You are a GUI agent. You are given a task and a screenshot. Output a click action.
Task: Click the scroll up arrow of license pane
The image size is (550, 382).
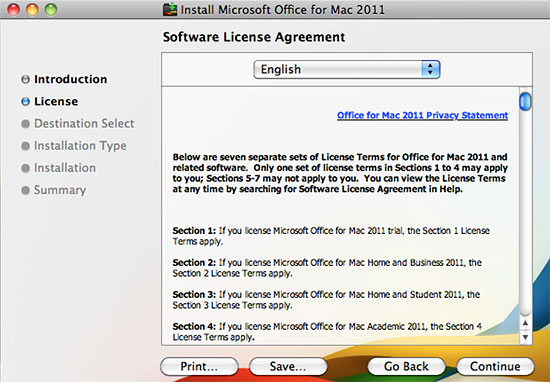(525, 323)
